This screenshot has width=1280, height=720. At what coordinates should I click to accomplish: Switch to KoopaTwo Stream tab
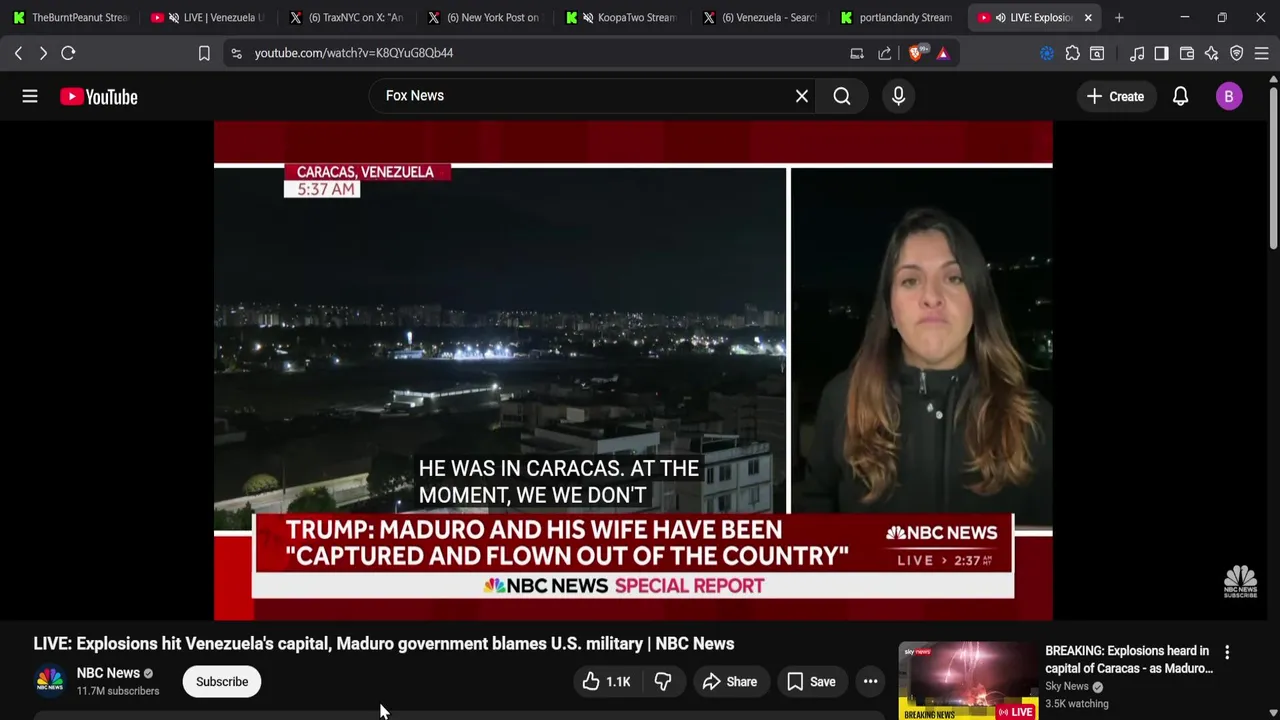click(630, 17)
